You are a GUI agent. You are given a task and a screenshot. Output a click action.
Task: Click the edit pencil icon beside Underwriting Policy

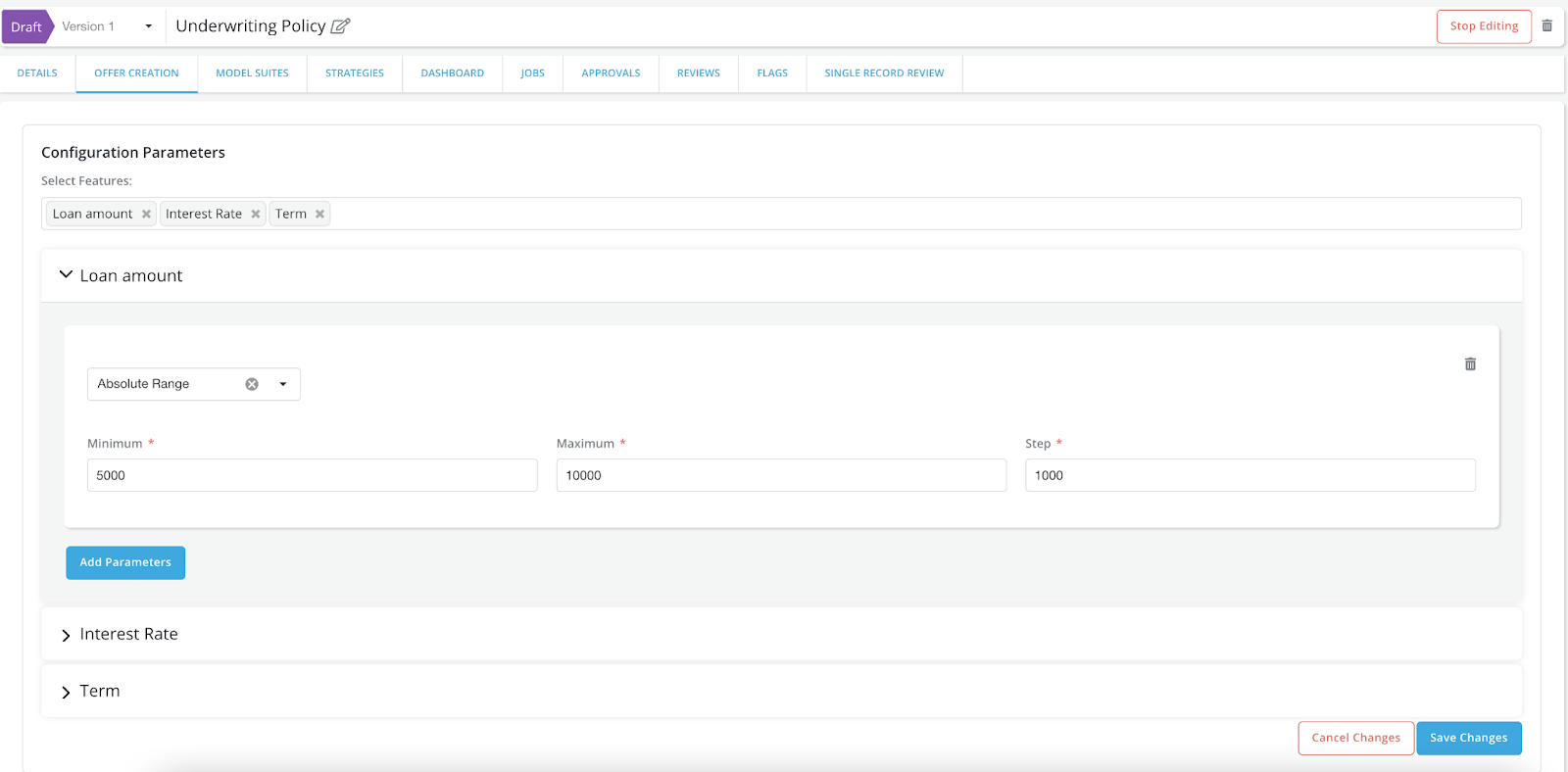(340, 26)
